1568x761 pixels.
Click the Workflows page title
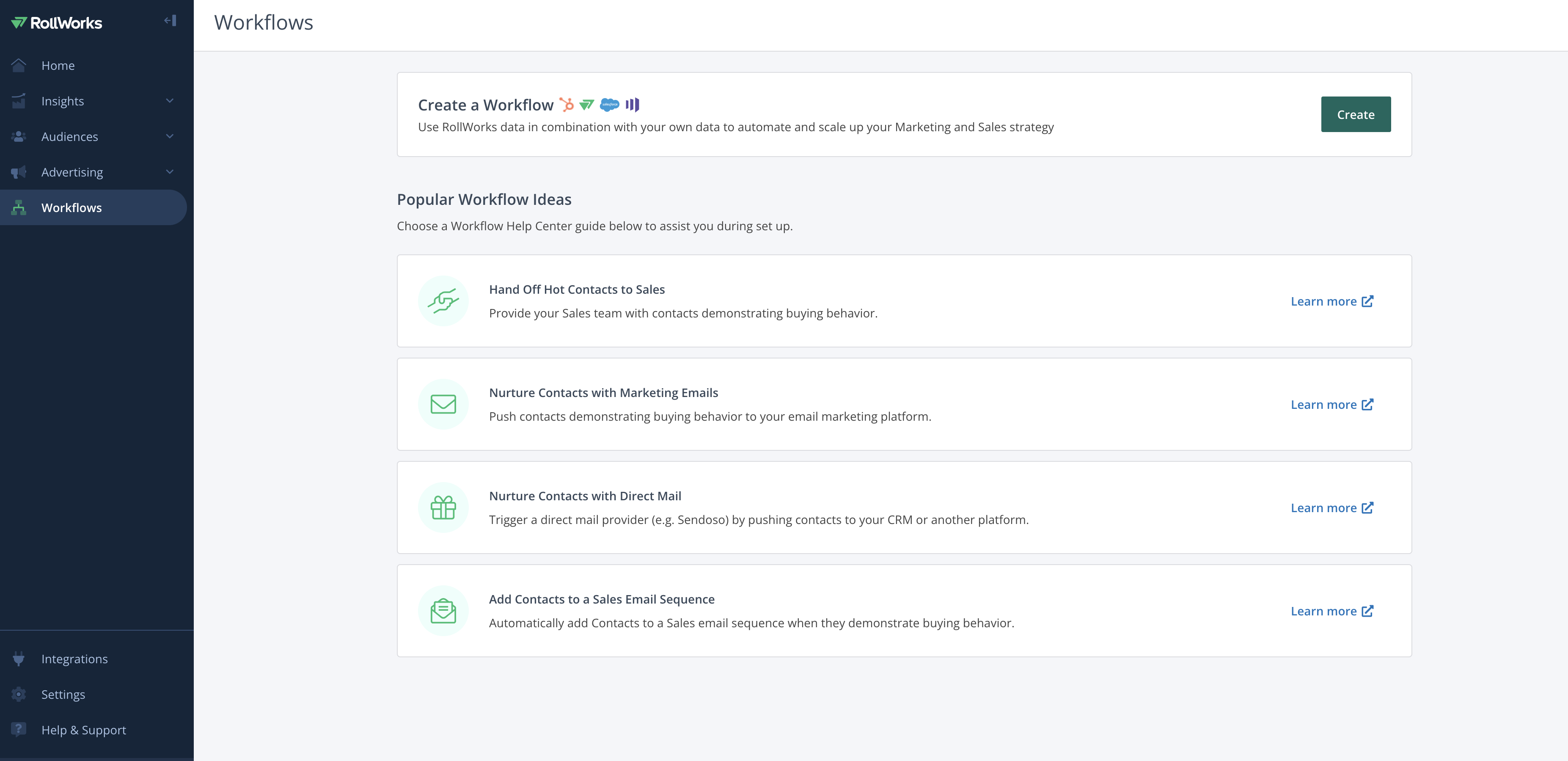(x=264, y=23)
